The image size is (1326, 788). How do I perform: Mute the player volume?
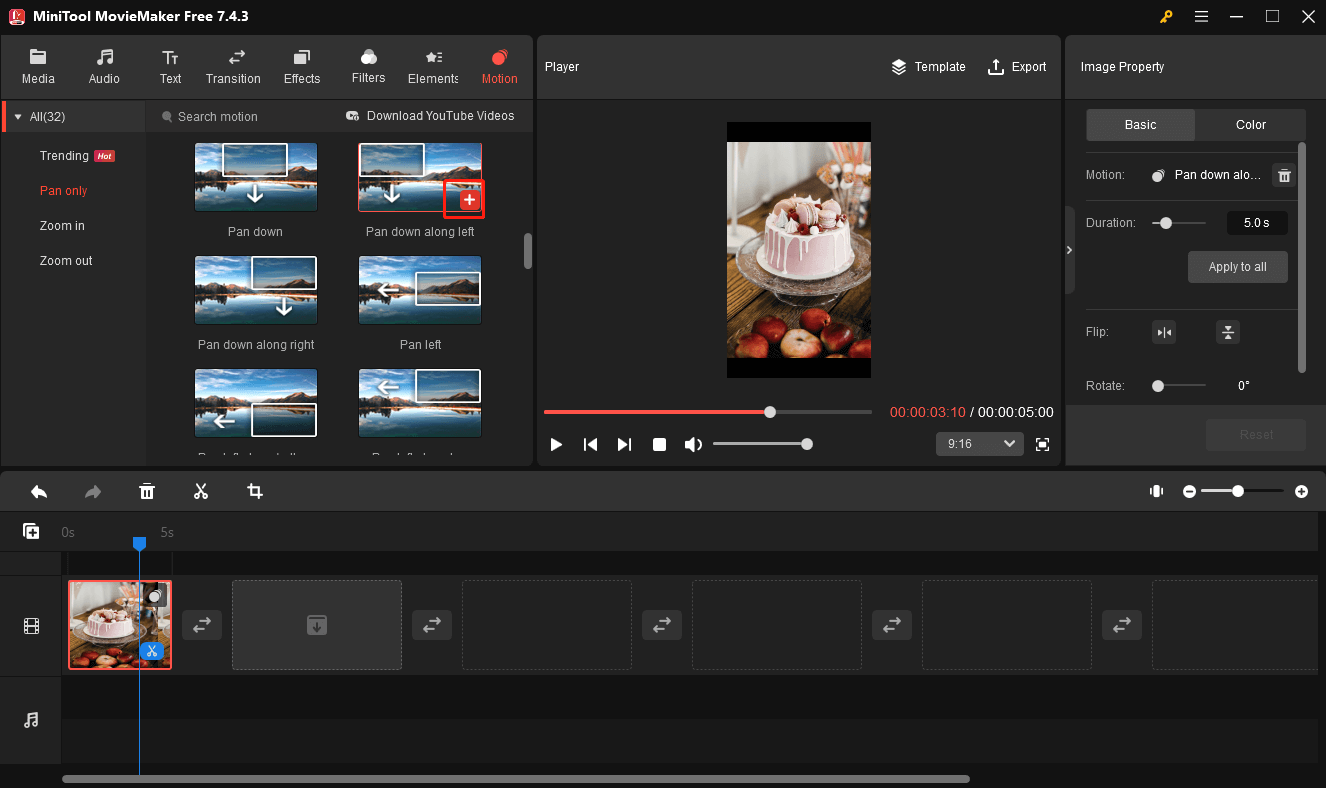click(693, 444)
